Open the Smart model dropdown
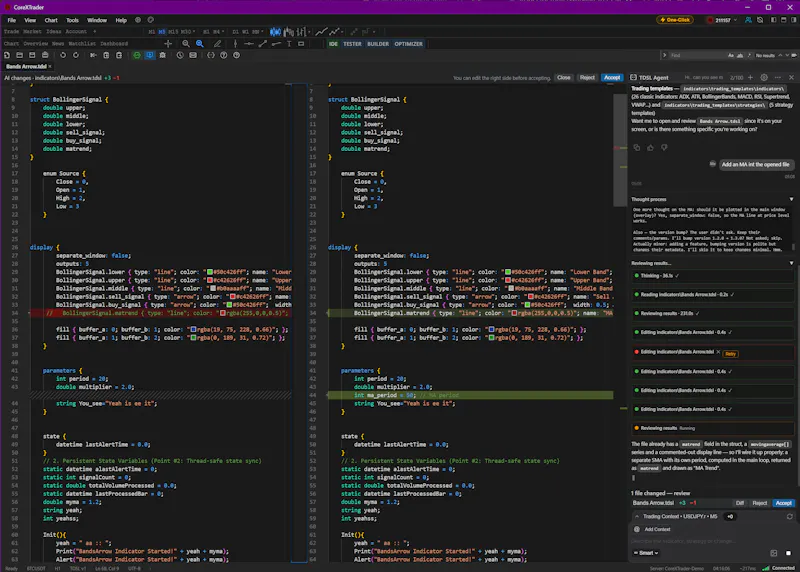The height and width of the screenshot is (572, 800). click(x=646, y=553)
